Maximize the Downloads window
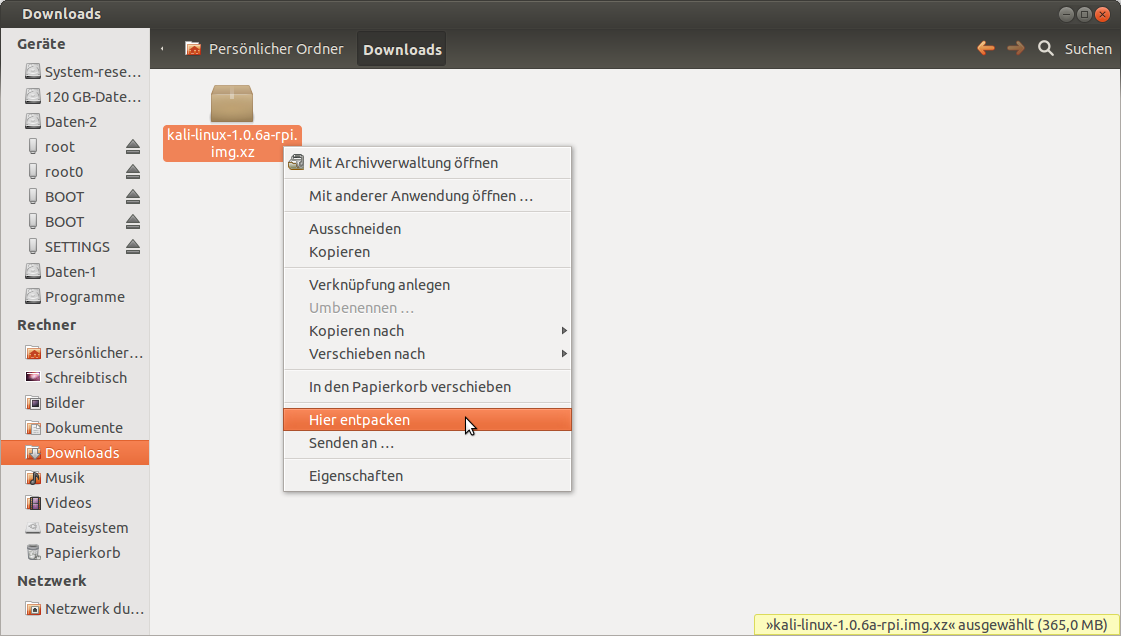Screen dimensions: 1121x636 click(1084, 14)
